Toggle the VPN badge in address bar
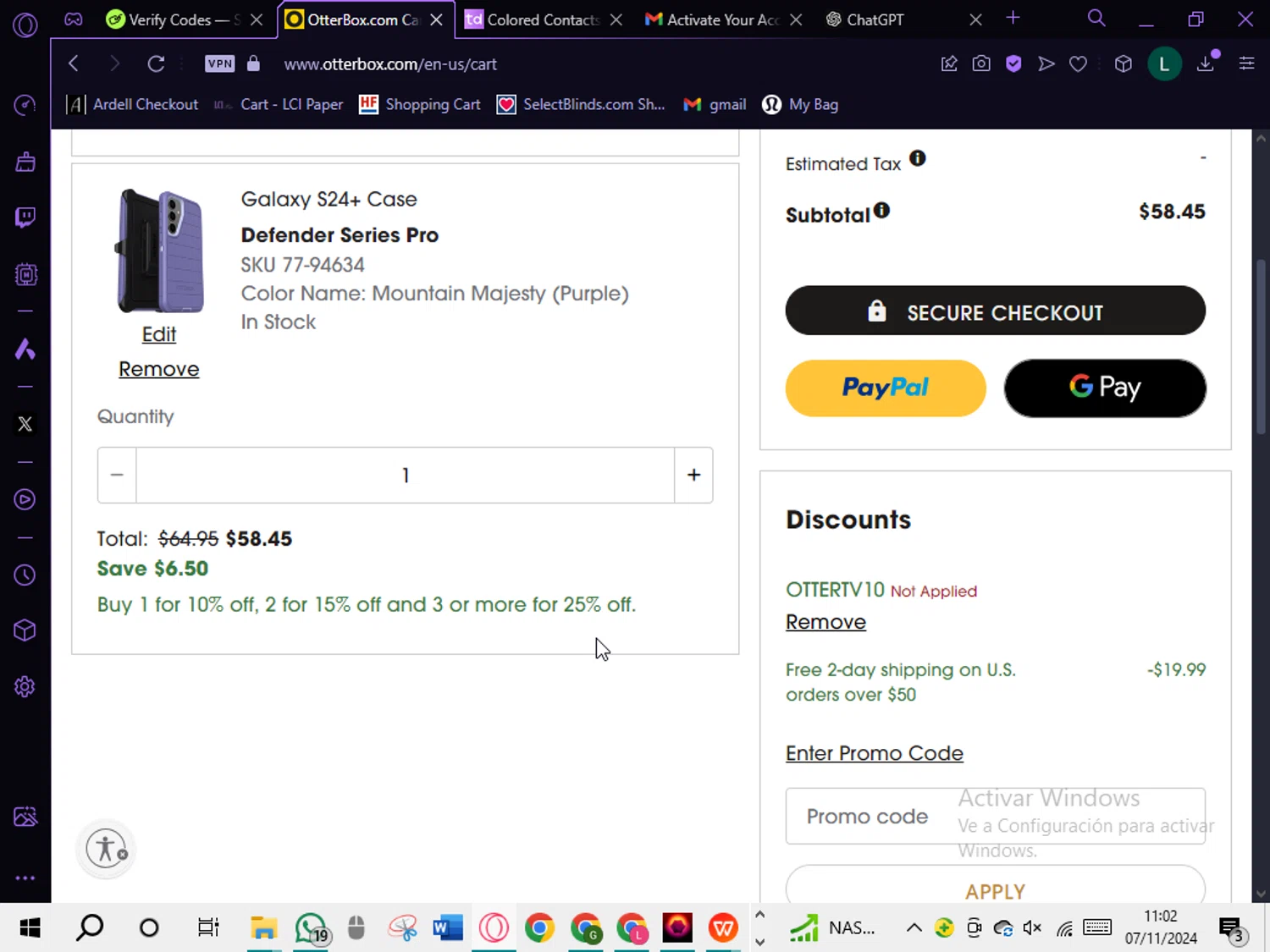 tap(220, 63)
